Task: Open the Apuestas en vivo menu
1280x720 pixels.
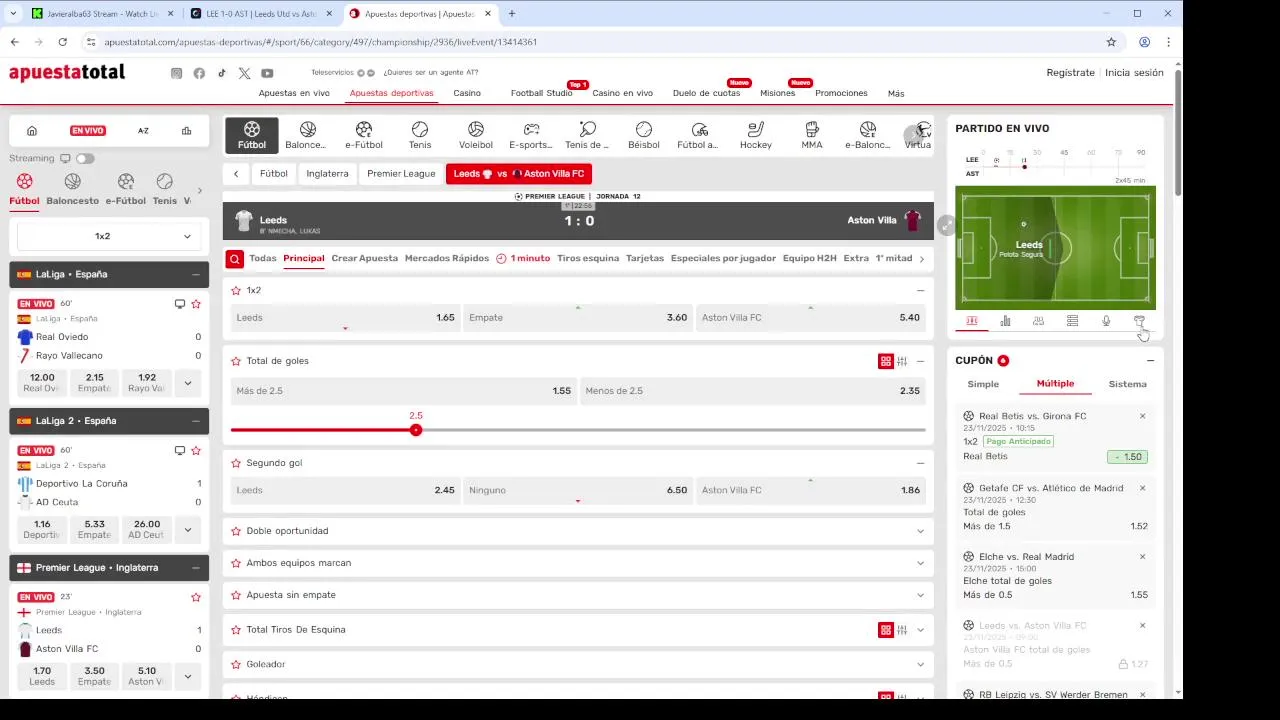Action: point(294,93)
